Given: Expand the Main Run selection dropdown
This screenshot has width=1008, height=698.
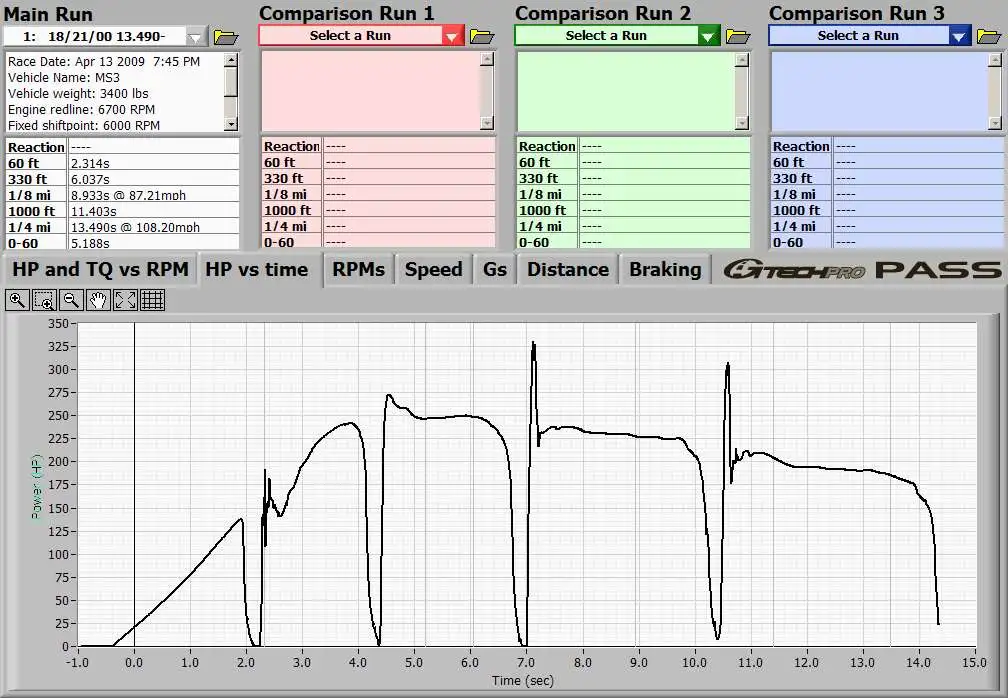Looking at the screenshot, I should (x=196, y=37).
